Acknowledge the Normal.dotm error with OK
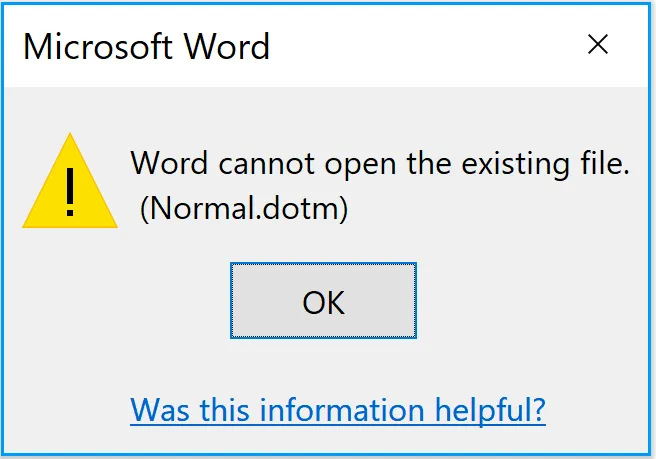This screenshot has height=459, width=656. pyautogui.click(x=323, y=301)
